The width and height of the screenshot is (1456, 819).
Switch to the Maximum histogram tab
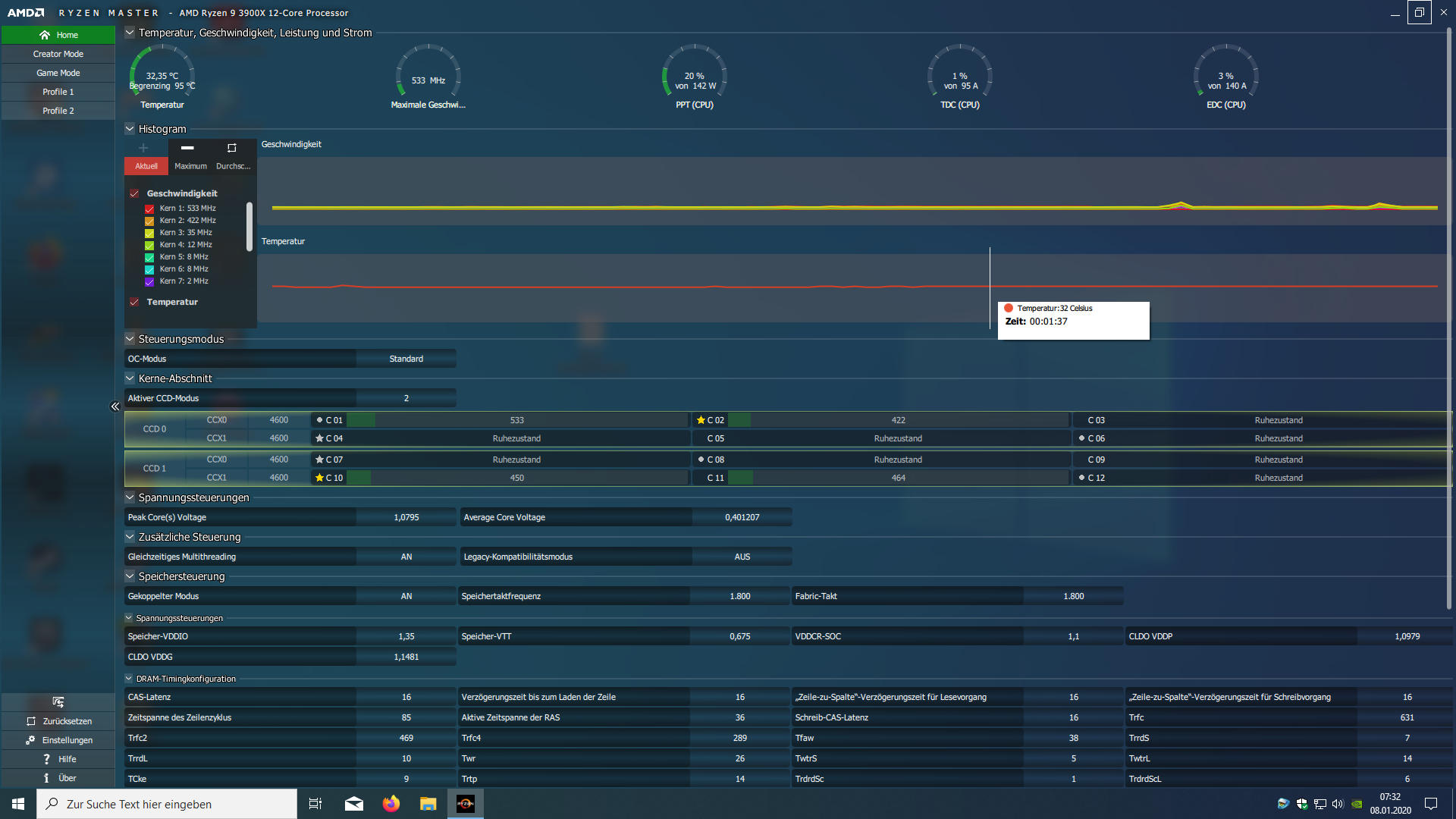click(190, 166)
